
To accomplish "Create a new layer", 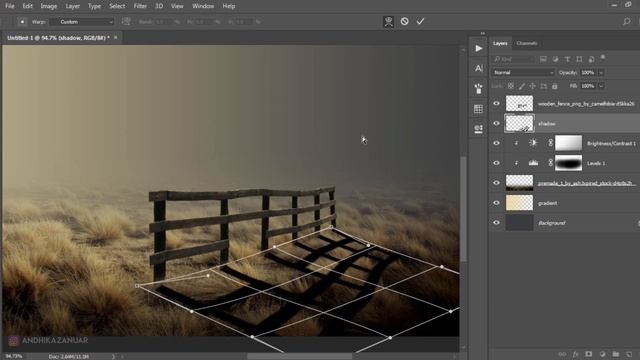I will tap(629, 354).
